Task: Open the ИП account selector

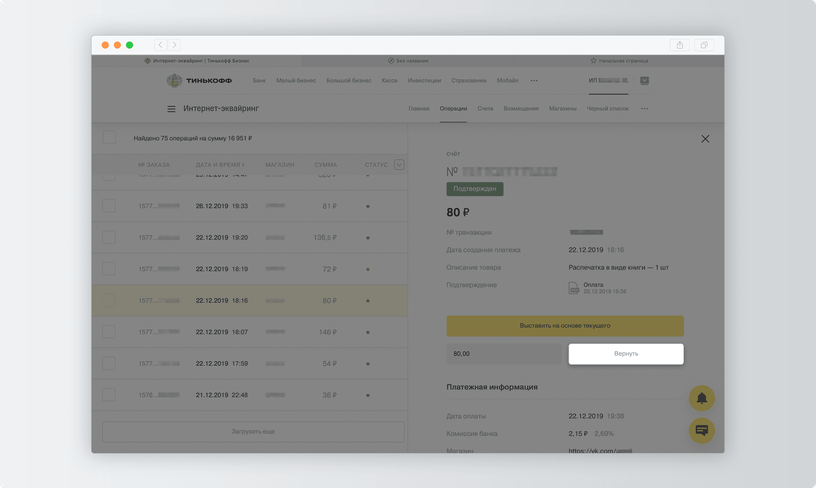Action: pyautogui.click(x=608, y=81)
